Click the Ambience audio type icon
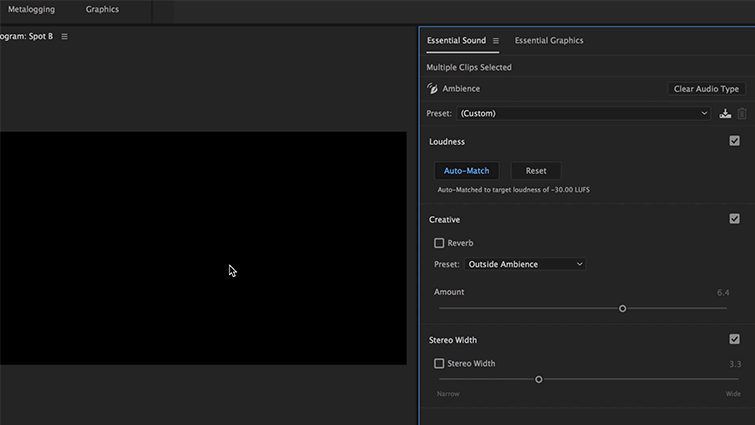Viewport: 755px width, 425px height. pos(433,89)
